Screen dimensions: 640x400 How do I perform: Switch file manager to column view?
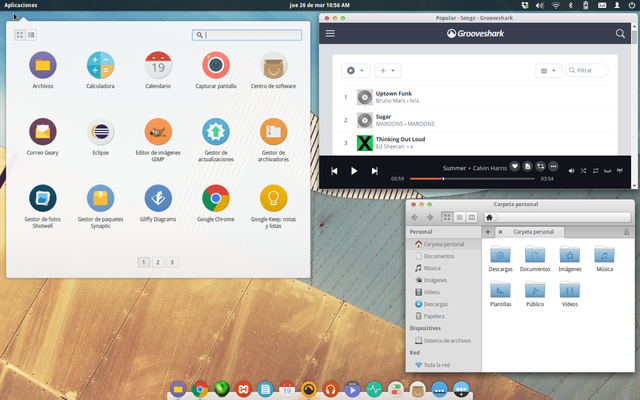pos(472,217)
